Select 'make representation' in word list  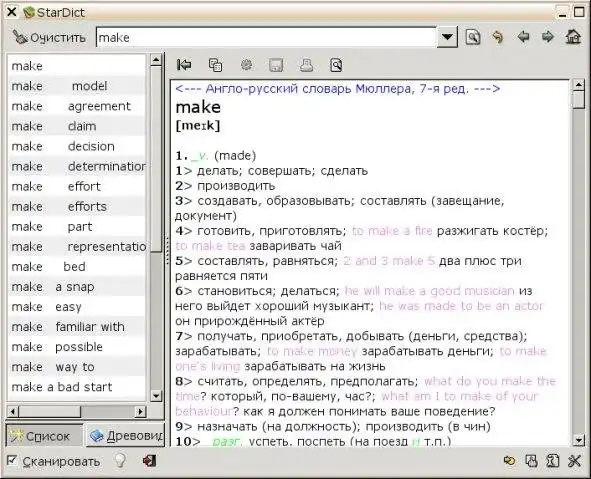pos(77,246)
